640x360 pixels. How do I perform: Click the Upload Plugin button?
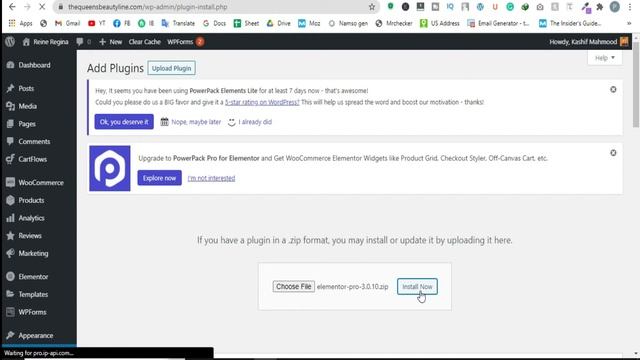(x=171, y=68)
